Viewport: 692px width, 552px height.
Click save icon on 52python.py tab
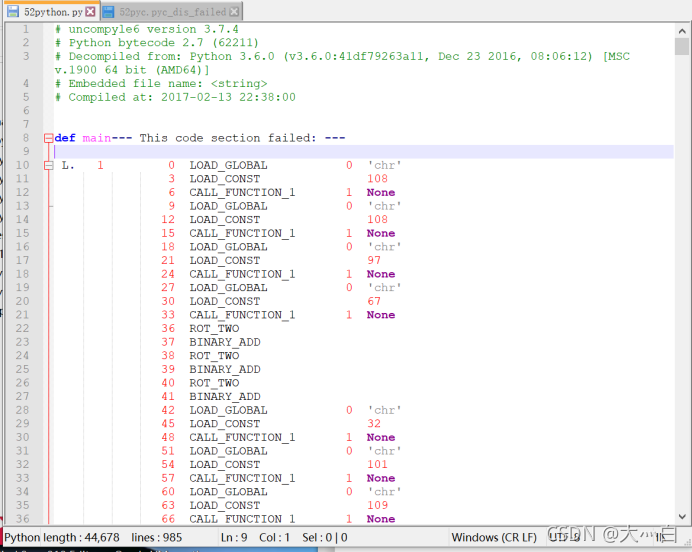13,12
